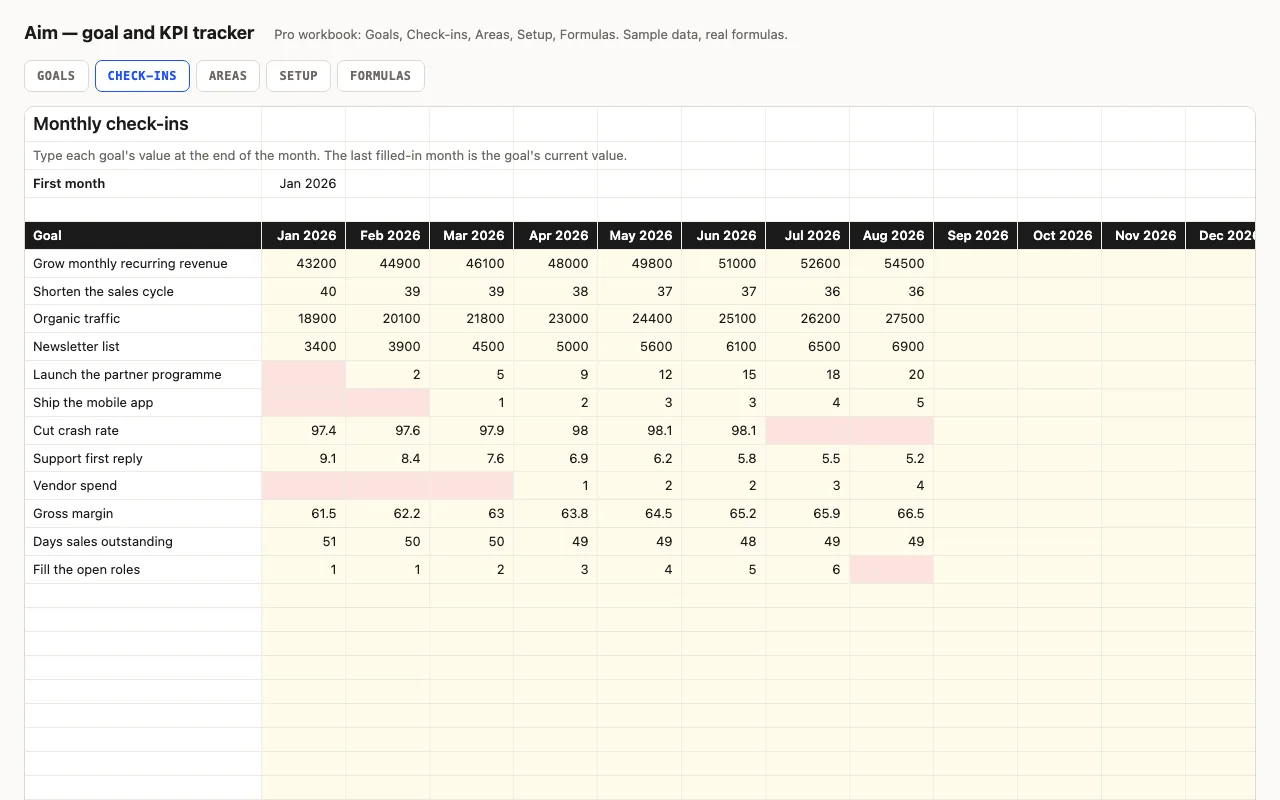Click the First month value Jan 2026
This screenshot has width=1280, height=800.
click(304, 184)
